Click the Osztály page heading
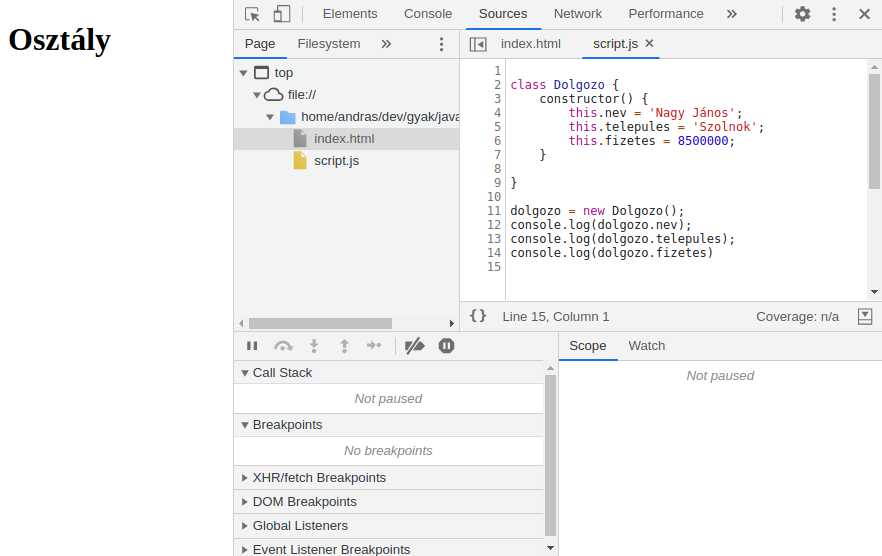Image resolution: width=882 pixels, height=556 pixels. [x=60, y=40]
